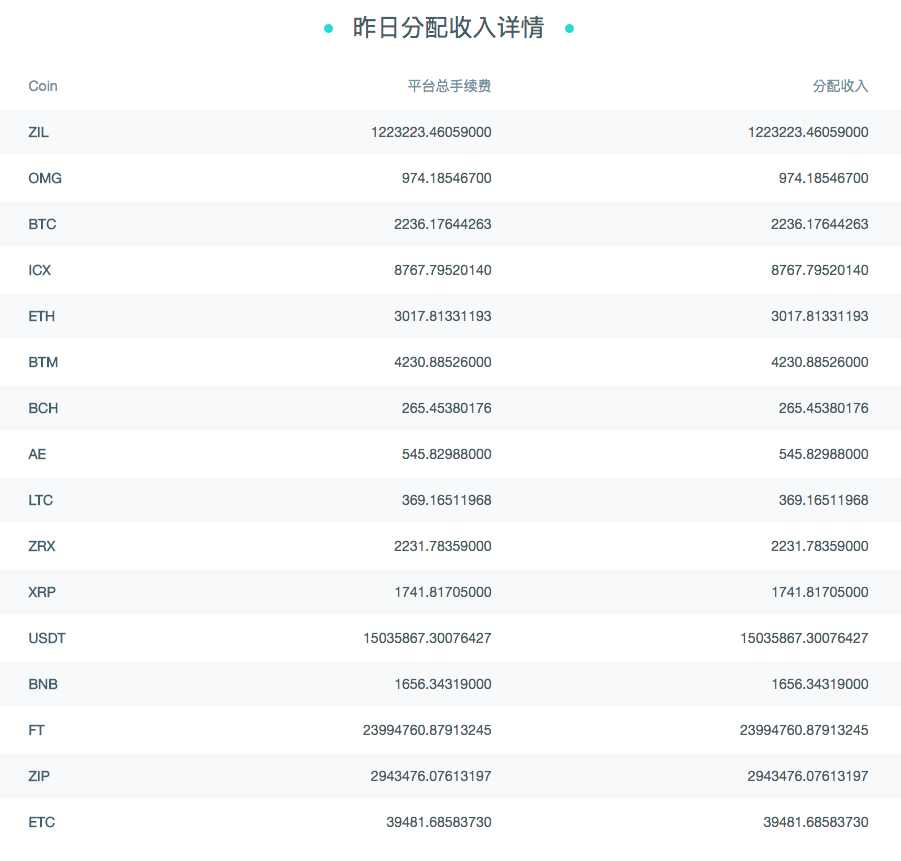The image size is (901, 861).
Task: Select the FT coin row label
Action: click(x=36, y=730)
